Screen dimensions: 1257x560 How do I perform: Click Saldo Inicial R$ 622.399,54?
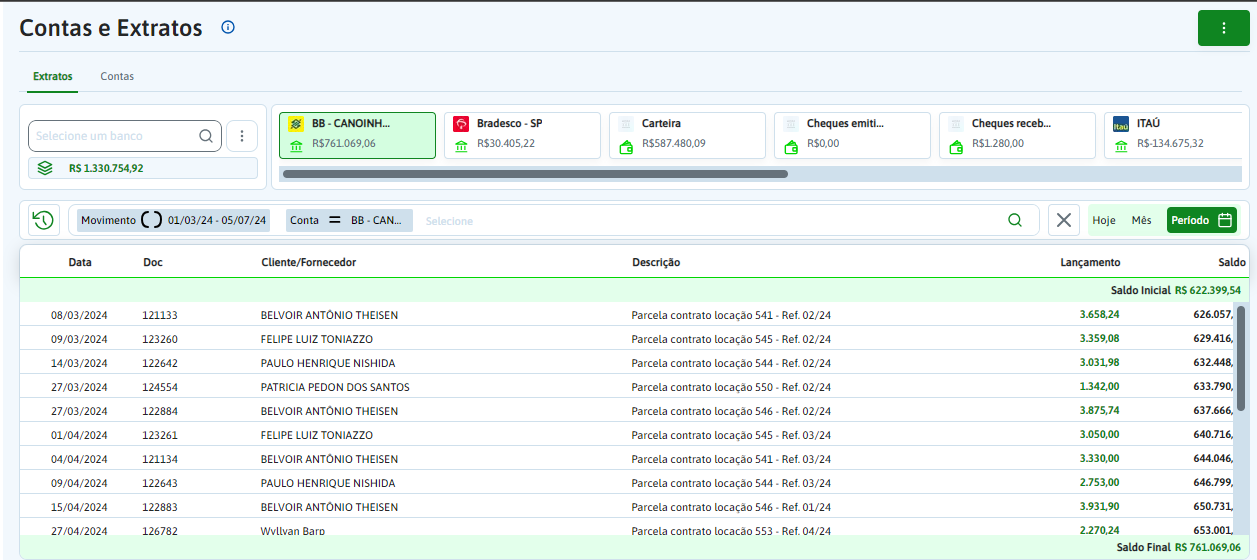point(1176,290)
